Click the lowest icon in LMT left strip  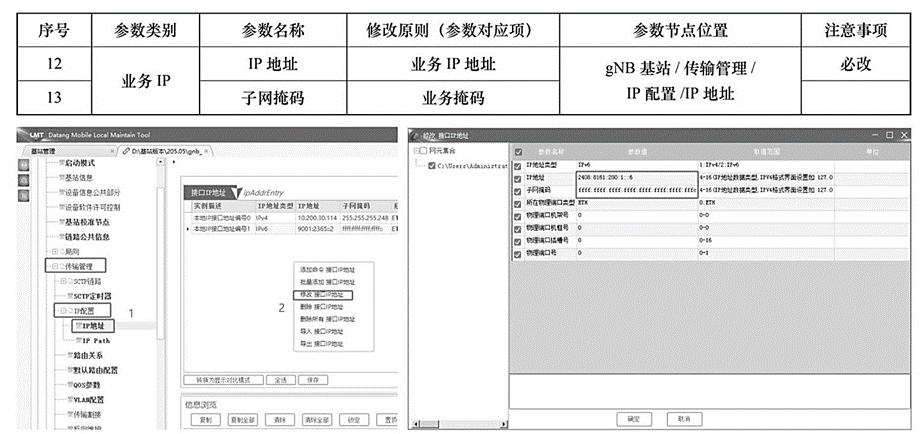tap(24, 194)
